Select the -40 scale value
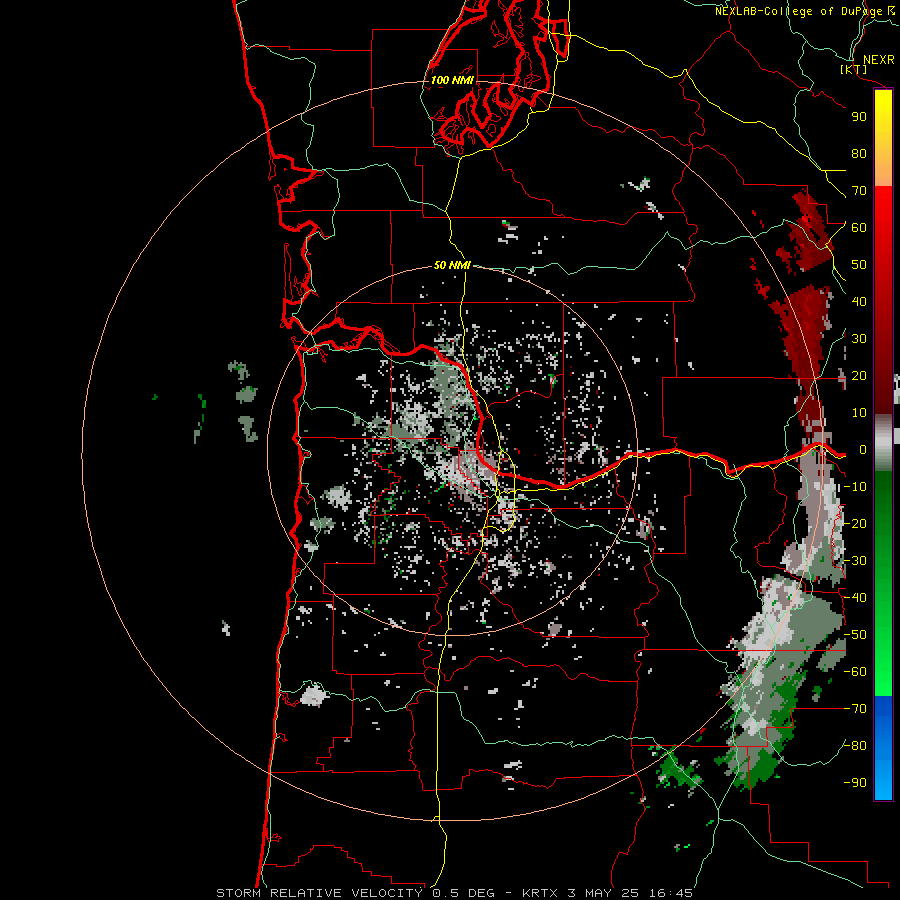The image size is (900, 900). click(x=855, y=598)
